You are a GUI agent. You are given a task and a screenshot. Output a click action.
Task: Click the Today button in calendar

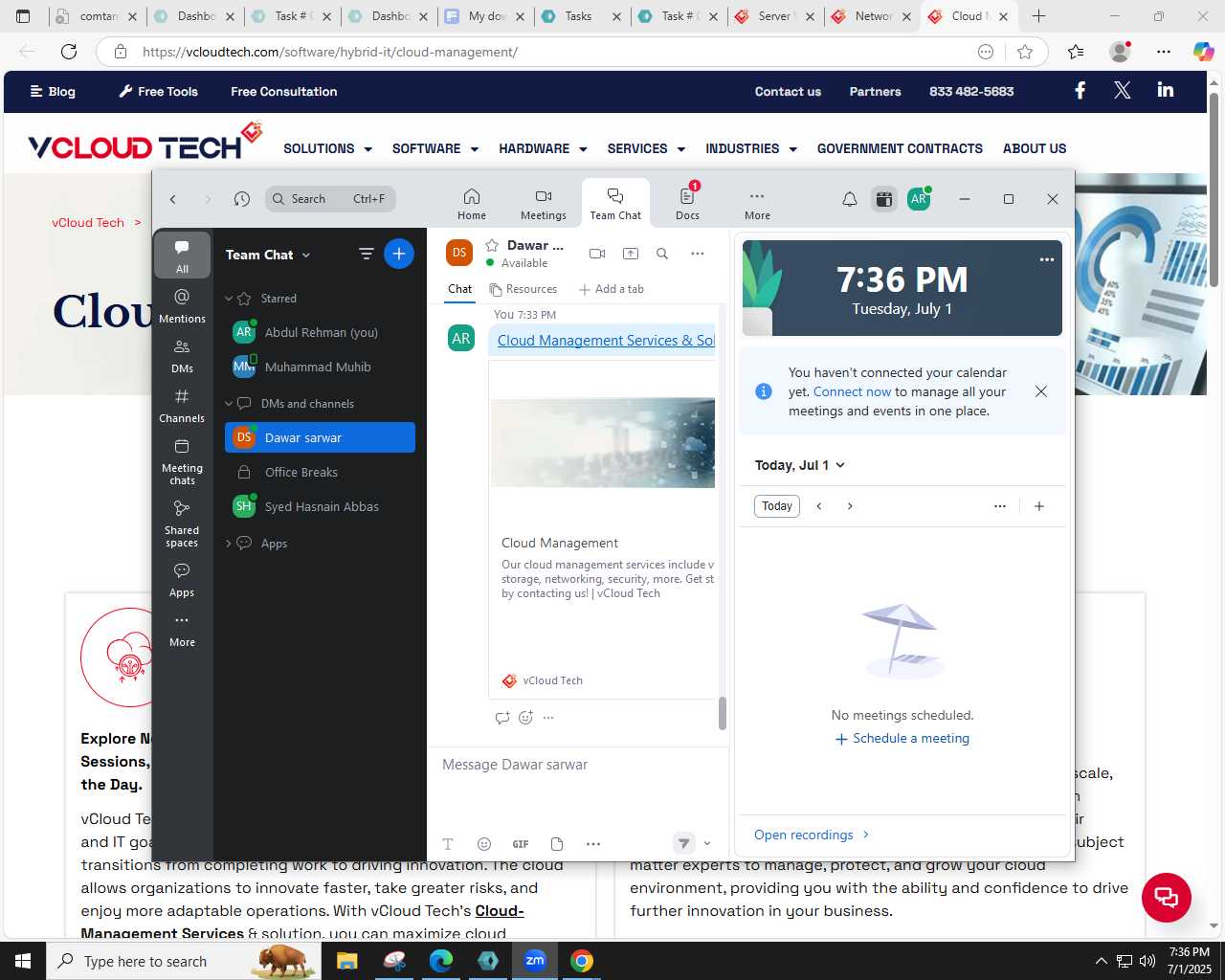point(777,506)
